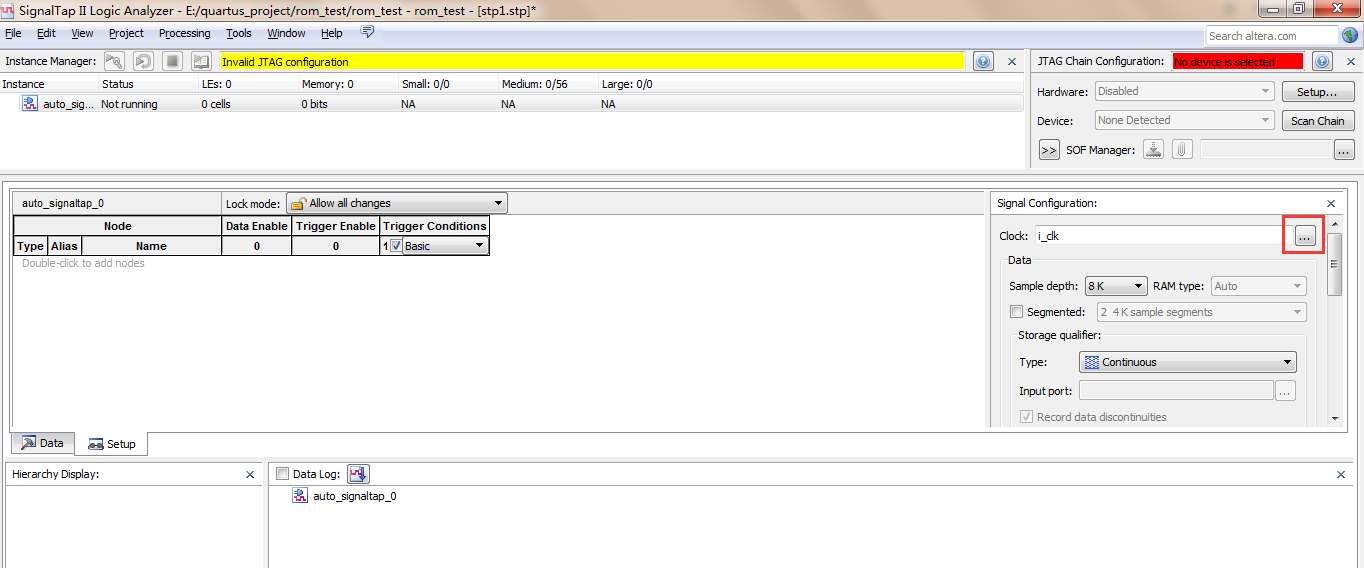Toggle Record data discontinuities checkbox
Viewport: 1364px width, 568px height.
pyautogui.click(x=1026, y=417)
